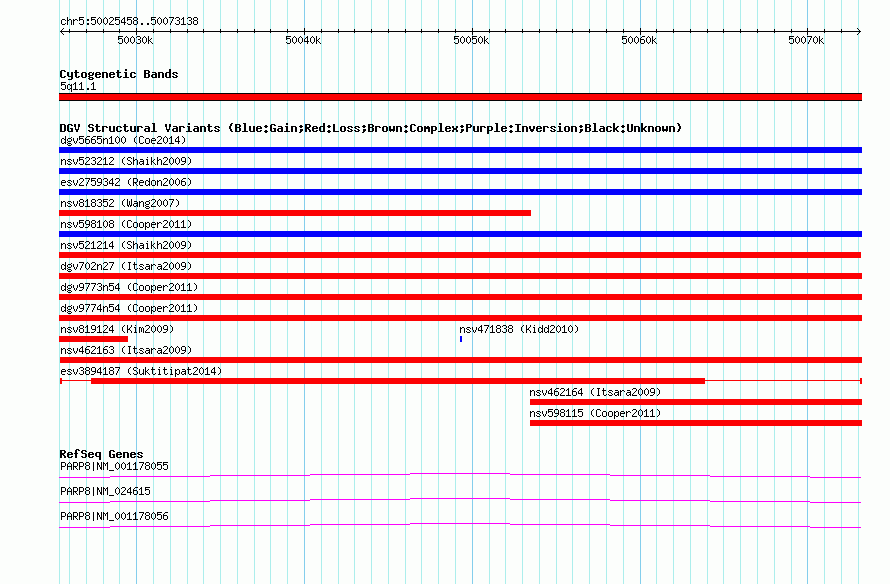Click the 5q11.1 band label
Viewport: 890px width, 584px height.
tap(78, 86)
